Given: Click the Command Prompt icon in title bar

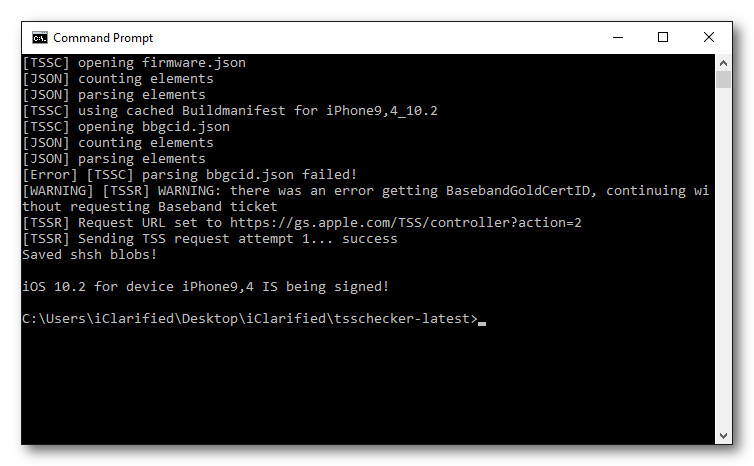Looking at the screenshot, I should (39, 38).
